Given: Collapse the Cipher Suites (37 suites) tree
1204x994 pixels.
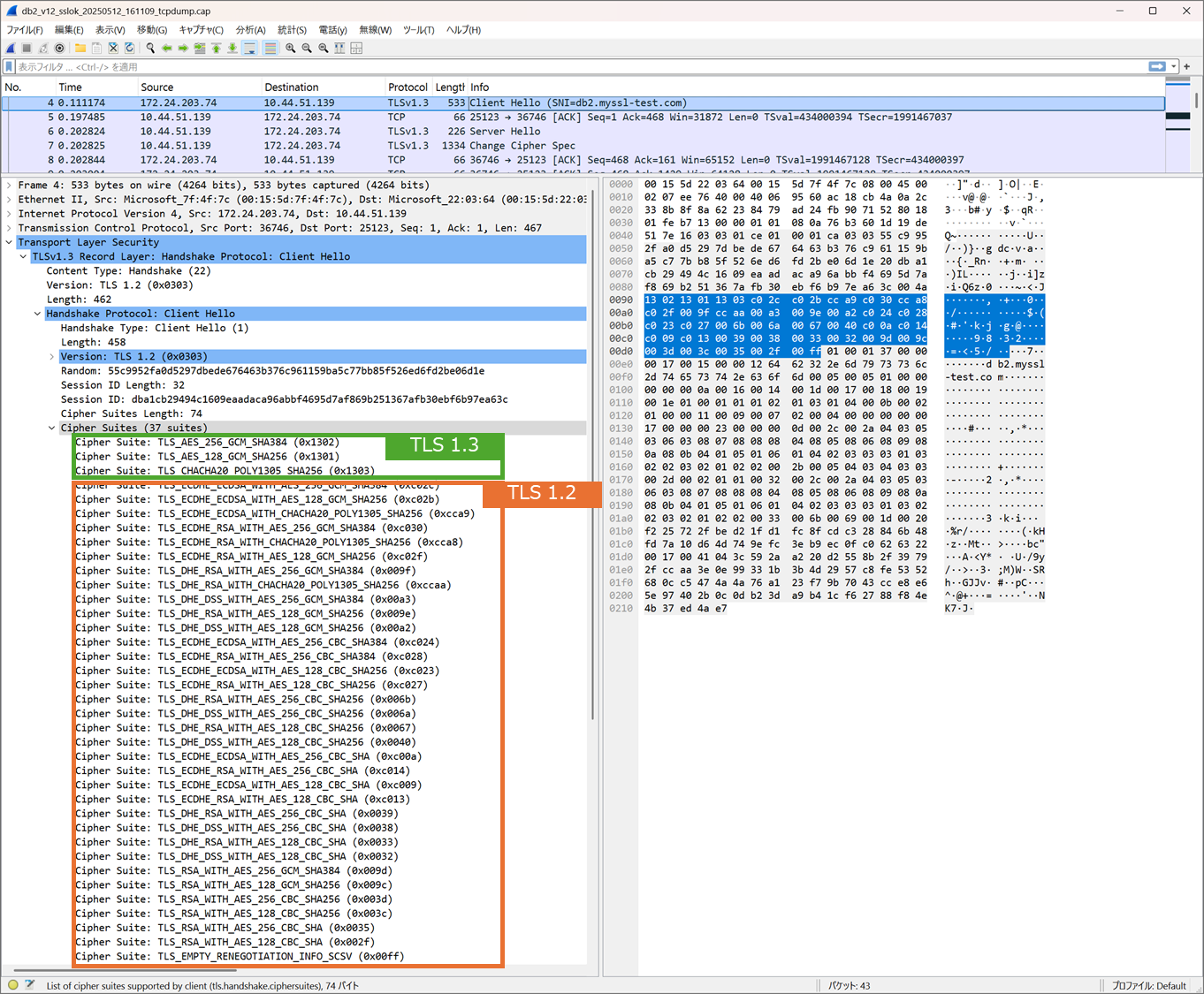Looking at the screenshot, I should point(51,428).
